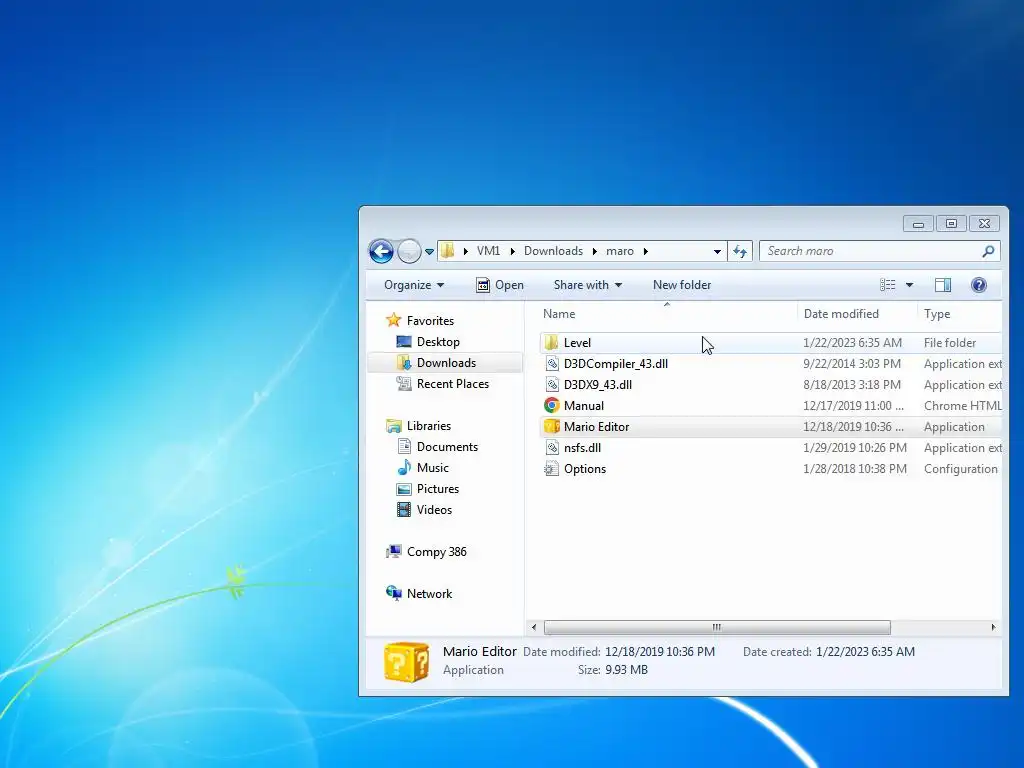Open Help with the question mark icon
Viewport: 1024px width, 768px height.
click(978, 285)
